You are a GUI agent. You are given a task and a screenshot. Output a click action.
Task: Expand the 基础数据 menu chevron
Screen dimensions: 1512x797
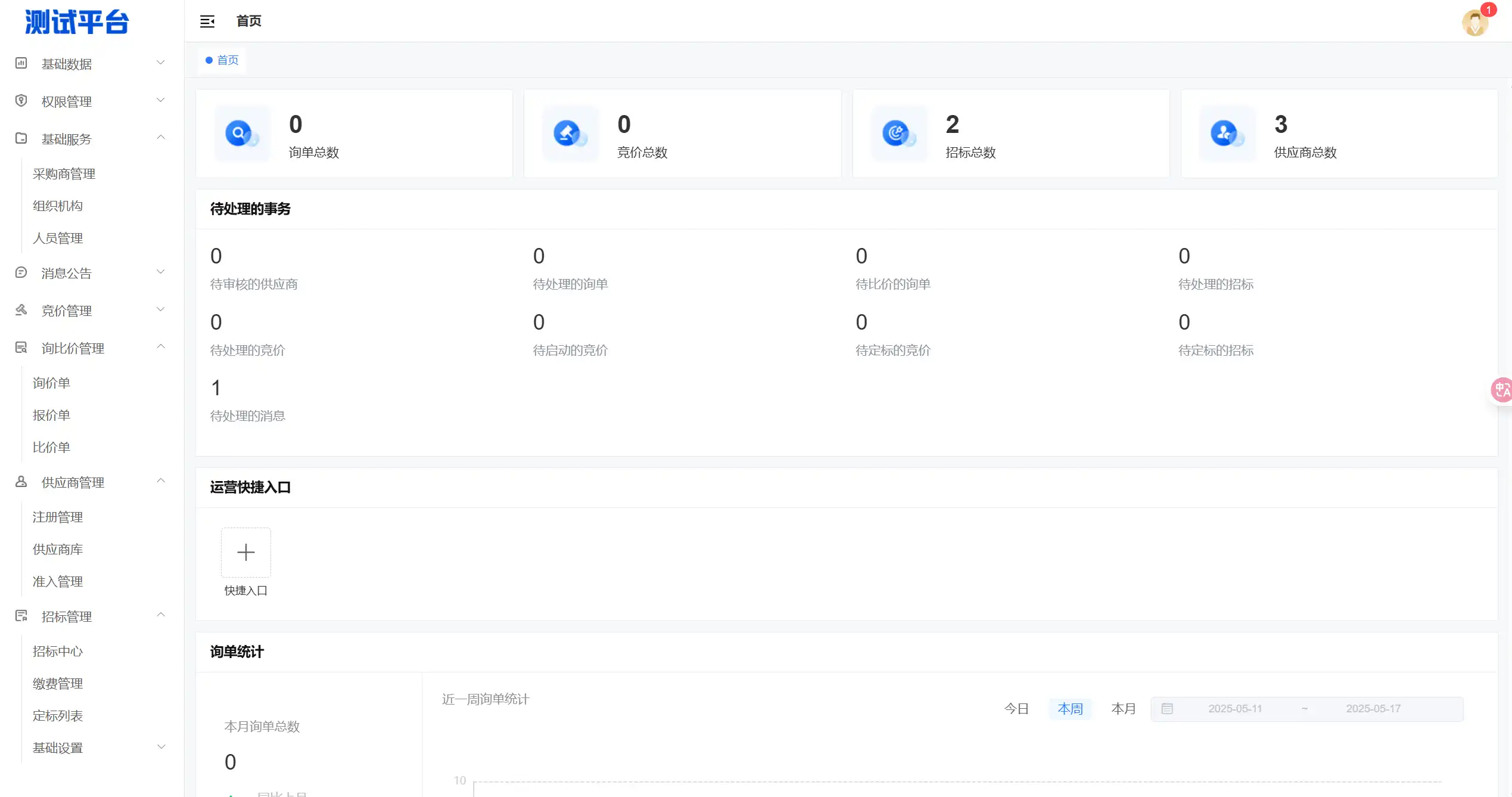point(160,63)
